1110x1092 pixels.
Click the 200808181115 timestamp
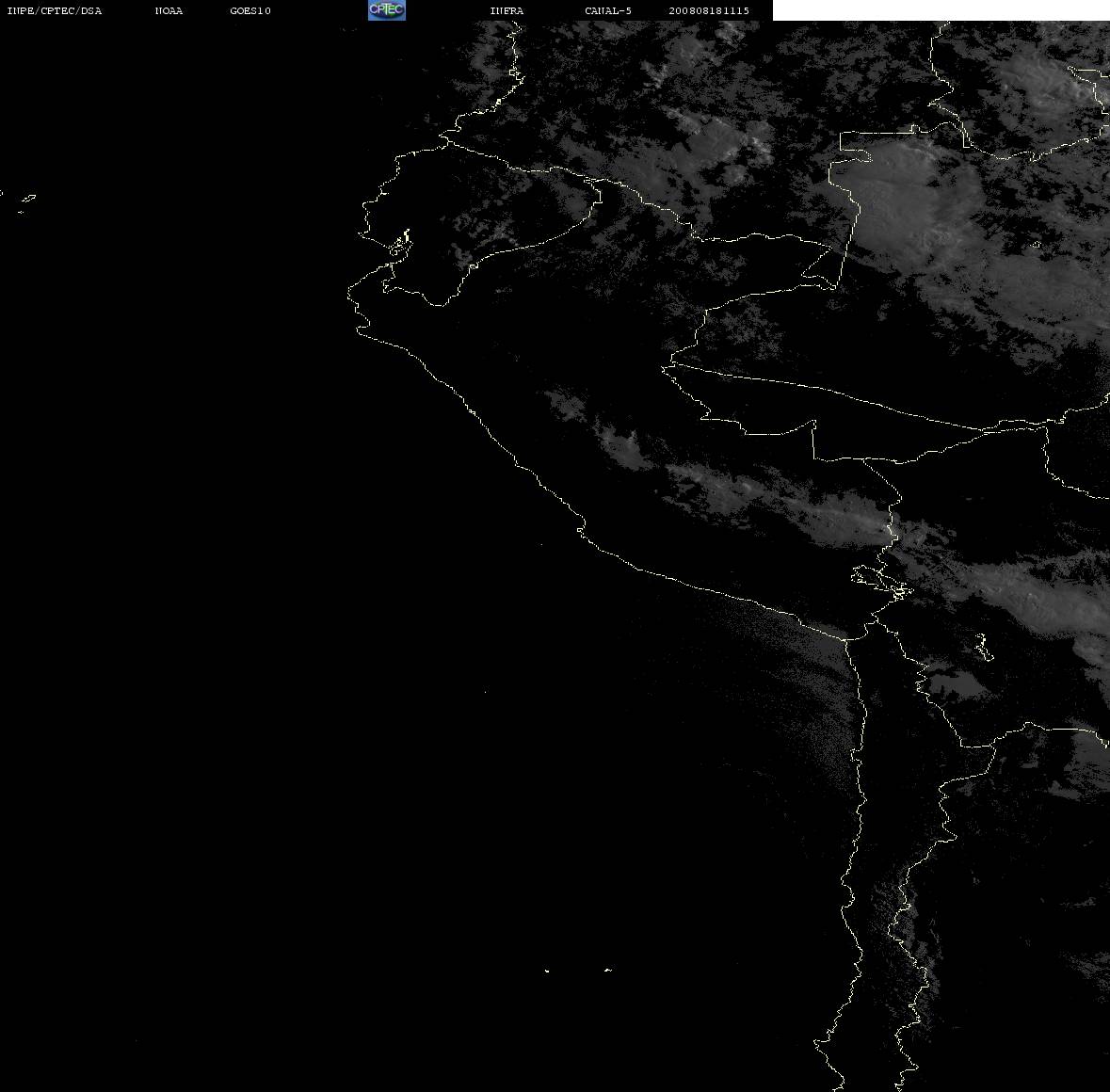709,10
